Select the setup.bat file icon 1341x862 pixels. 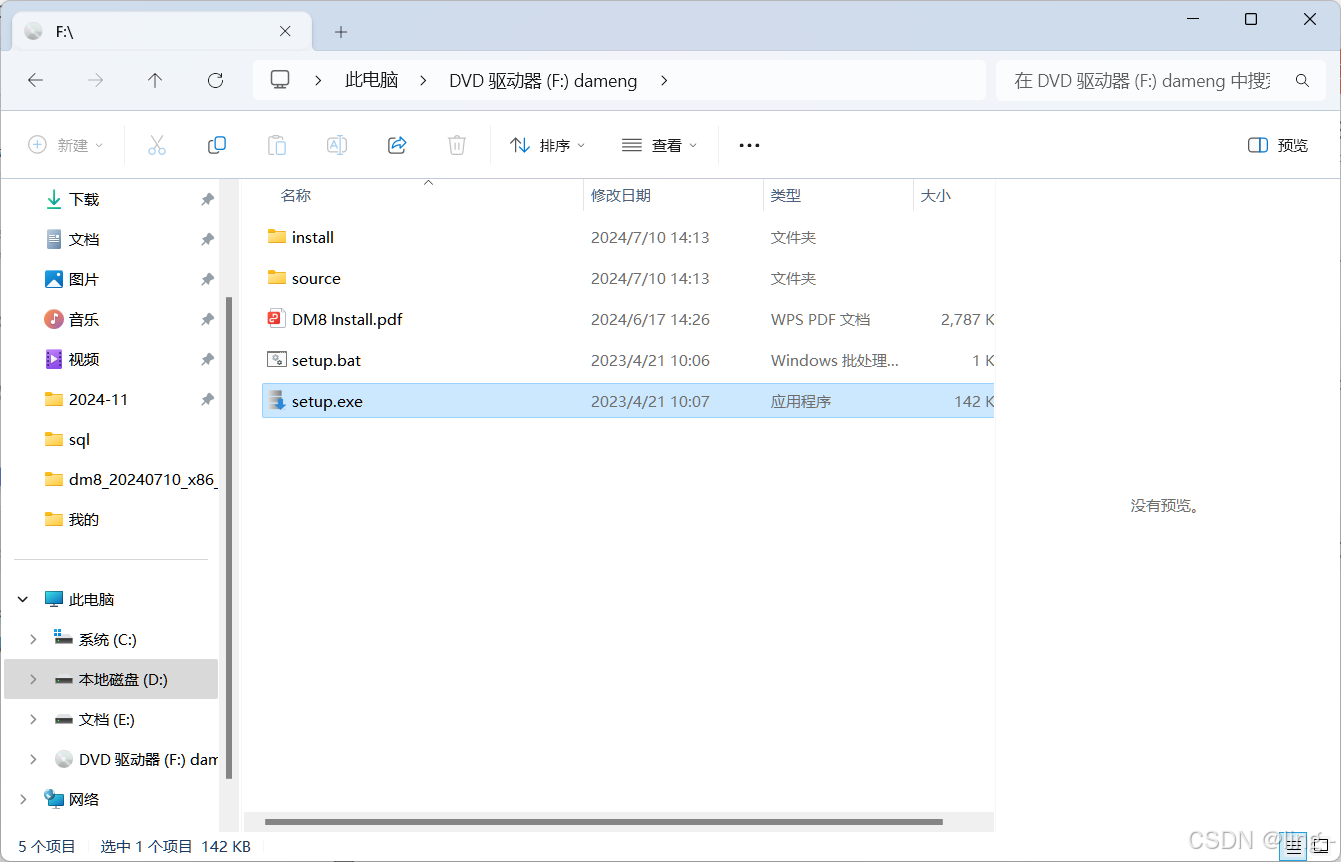point(277,360)
